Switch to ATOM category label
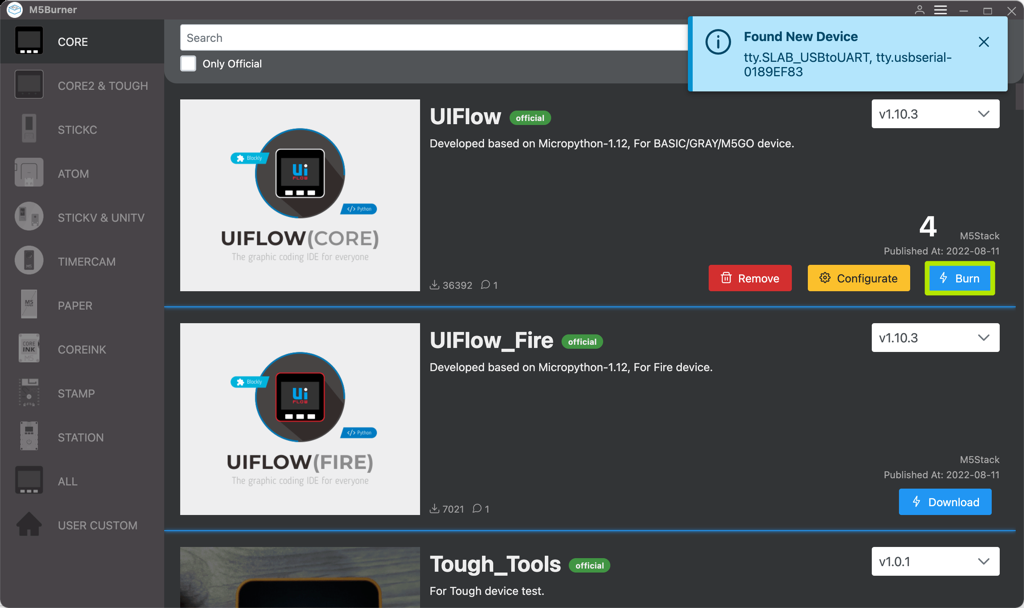The width and height of the screenshot is (1024, 608). click(73, 174)
